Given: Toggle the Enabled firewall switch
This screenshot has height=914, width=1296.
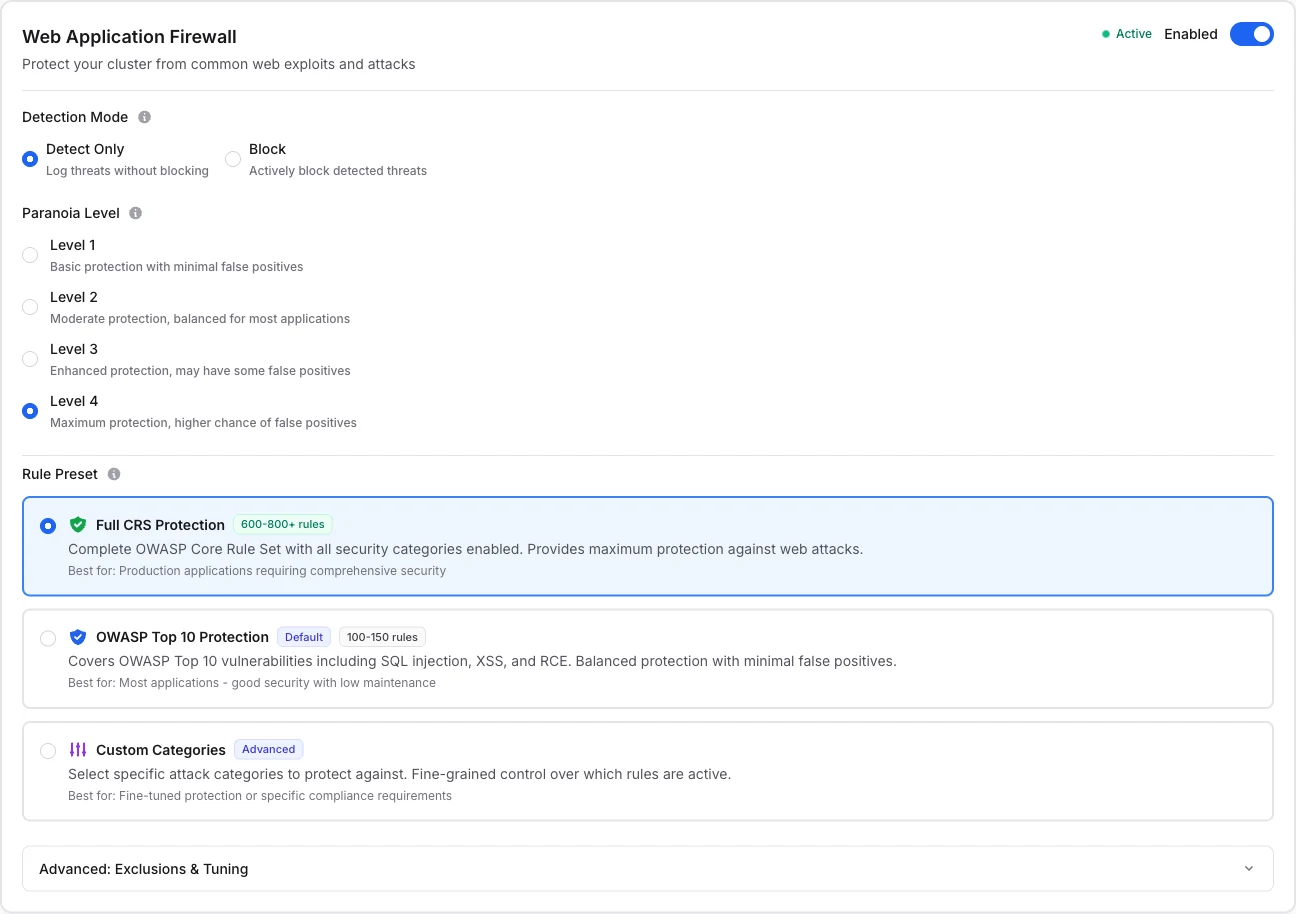Looking at the screenshot, I should point(1252,34).
